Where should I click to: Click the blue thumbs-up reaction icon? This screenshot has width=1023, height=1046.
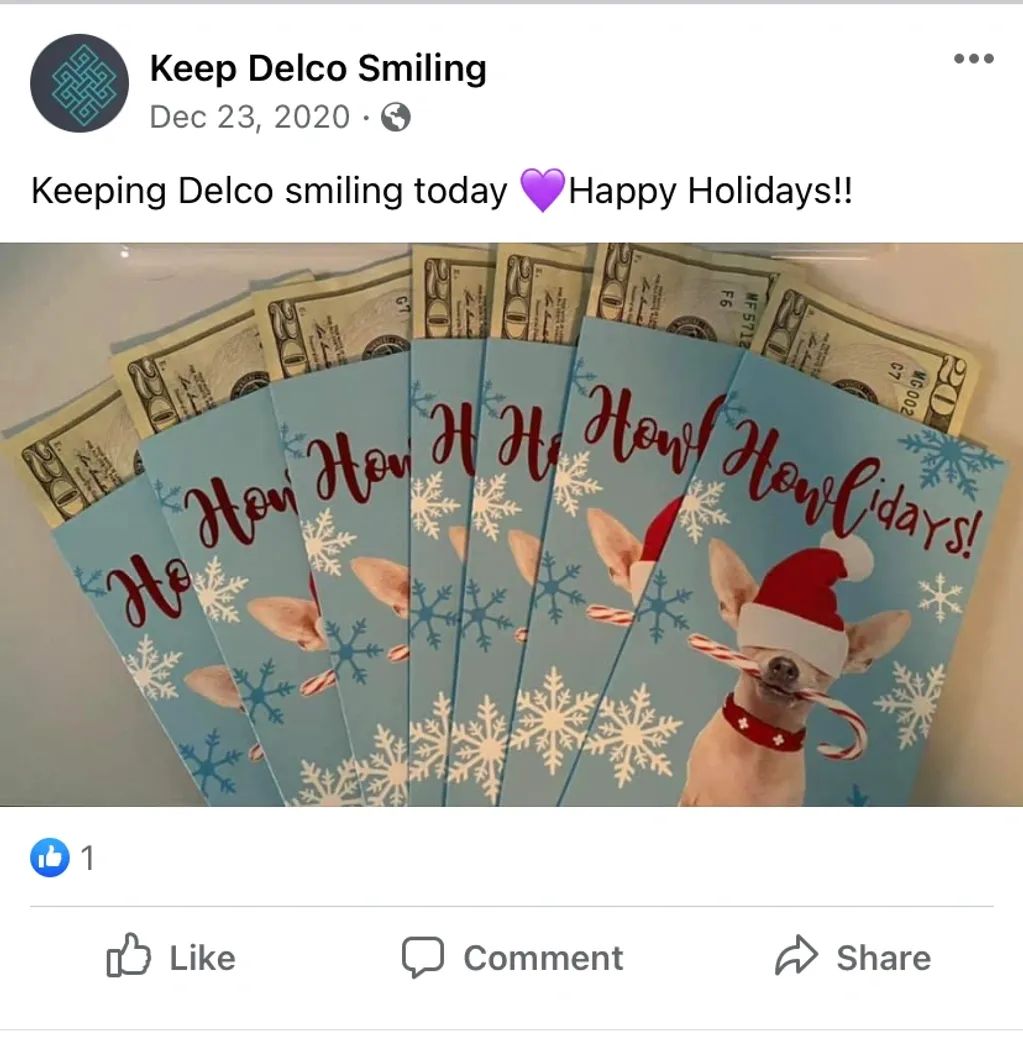click(x=50, y=857)
